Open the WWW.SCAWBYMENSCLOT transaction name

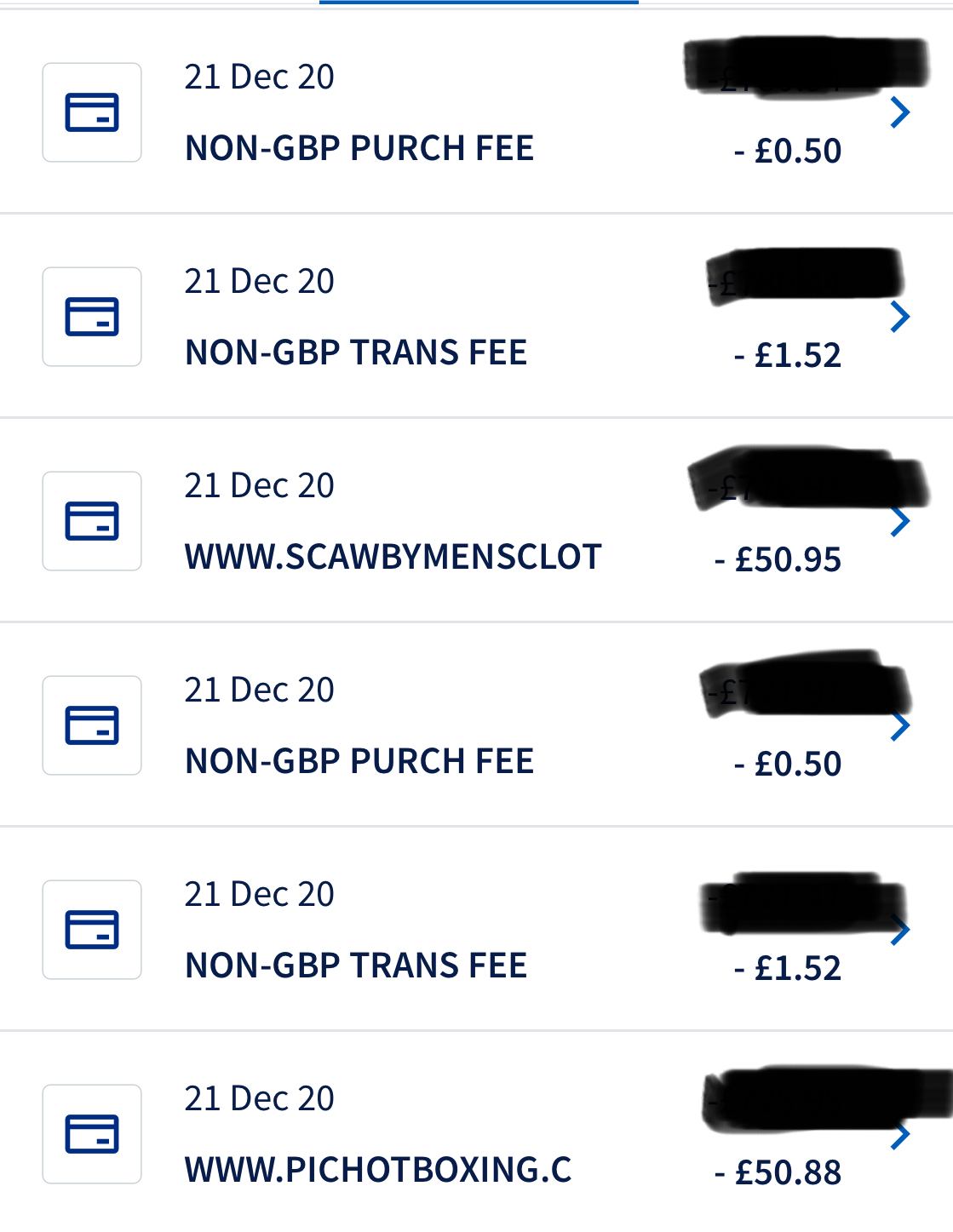(393, 557)
